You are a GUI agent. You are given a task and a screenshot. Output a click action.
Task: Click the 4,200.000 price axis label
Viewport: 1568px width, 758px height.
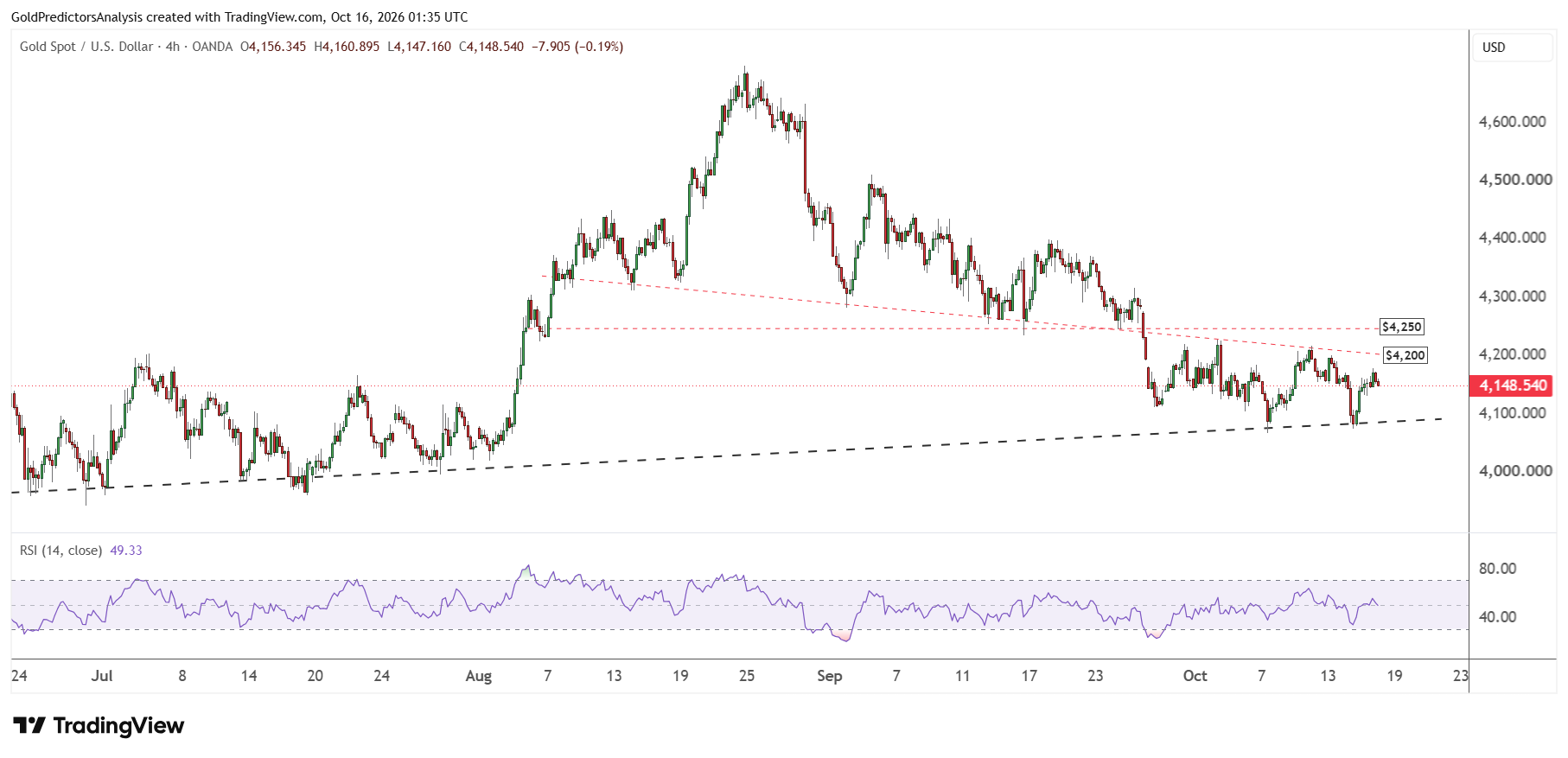point(1513,354)
